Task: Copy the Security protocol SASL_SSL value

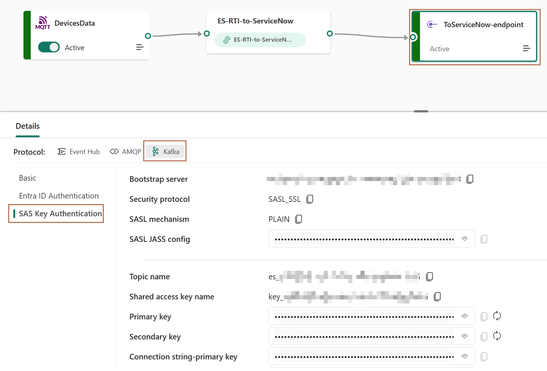Action: click(x=309, y=199)
